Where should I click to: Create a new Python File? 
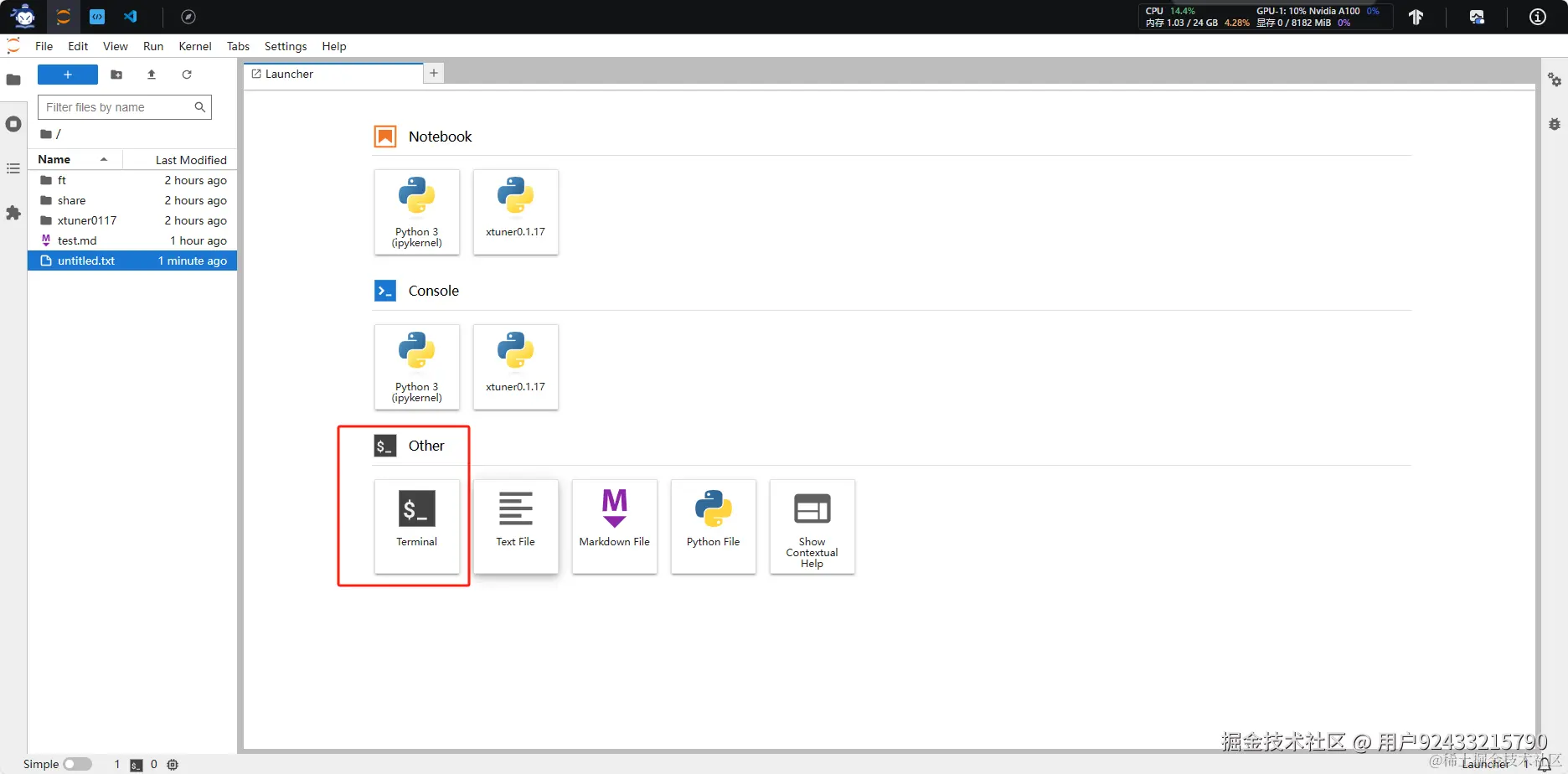pos(714,526)
